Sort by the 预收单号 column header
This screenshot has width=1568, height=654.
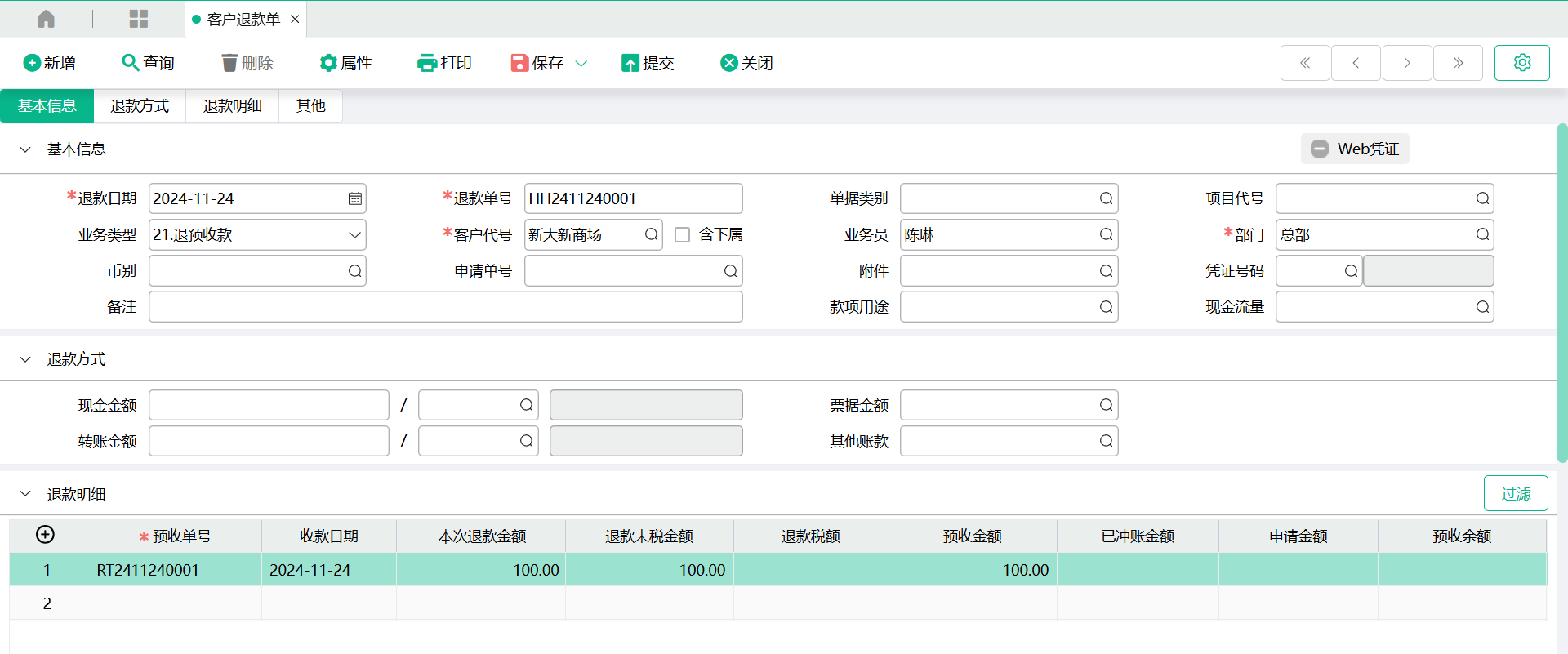tap(174, 536)
